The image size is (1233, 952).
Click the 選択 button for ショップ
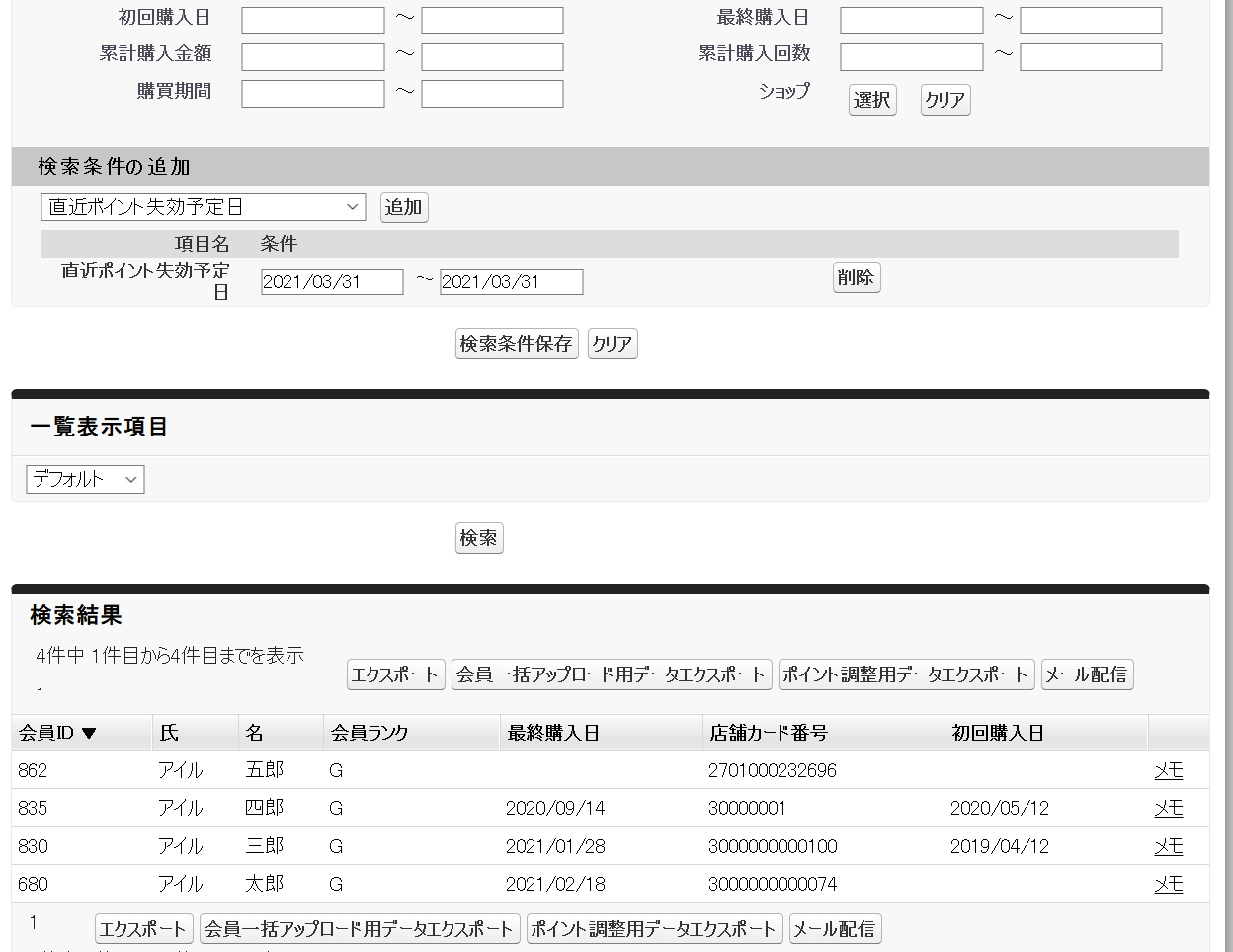click(x=871, y=100)
